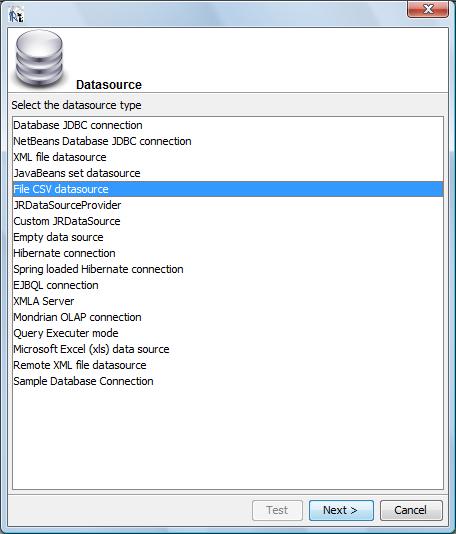Screen dimensions: 456x534
Task: Select the highlighted File CSV datasource
Action: pyautogui.click(x=228, y=189)
